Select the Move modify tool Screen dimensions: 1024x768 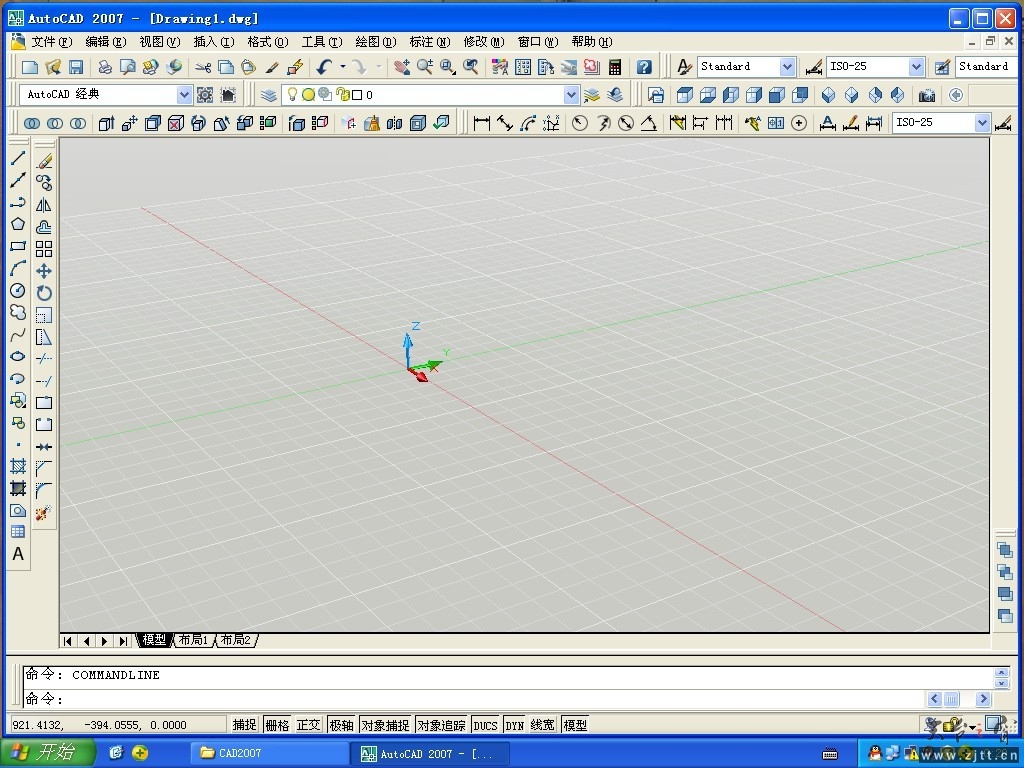tap(44, 271)
